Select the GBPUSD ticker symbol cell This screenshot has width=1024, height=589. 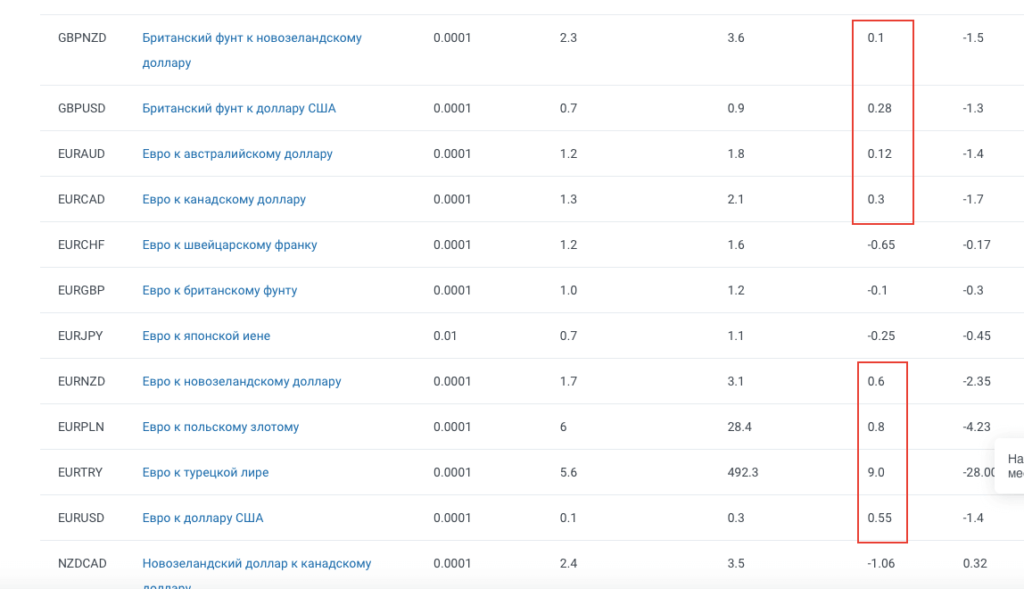(x=82, y=108)
